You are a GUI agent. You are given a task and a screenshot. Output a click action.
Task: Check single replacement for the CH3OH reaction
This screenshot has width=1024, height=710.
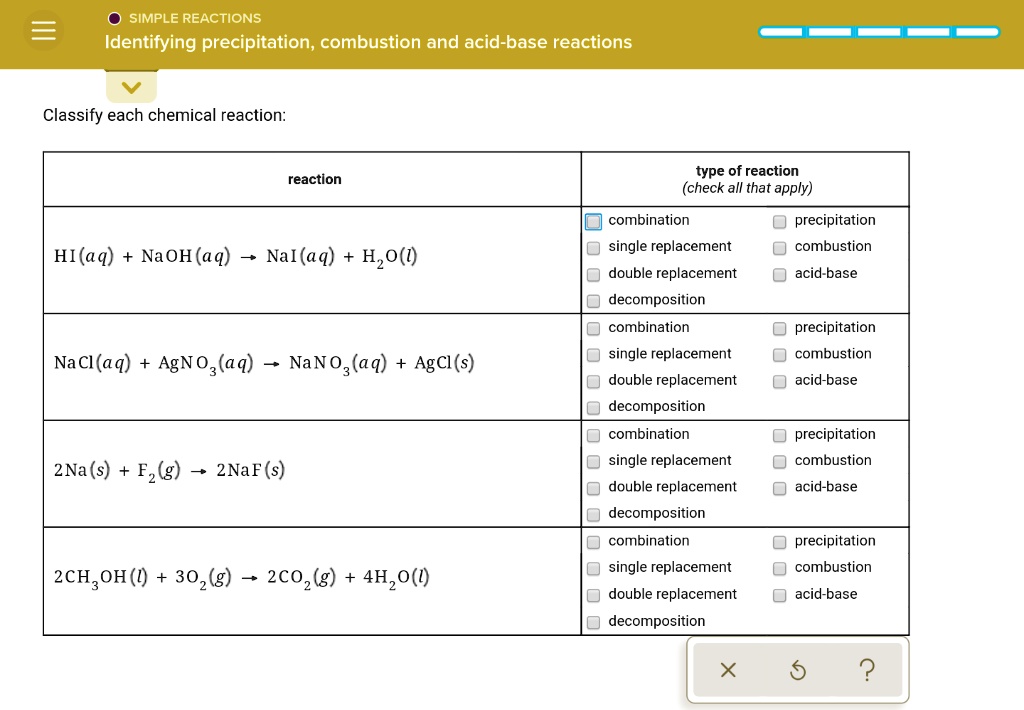tap(593, 567)
